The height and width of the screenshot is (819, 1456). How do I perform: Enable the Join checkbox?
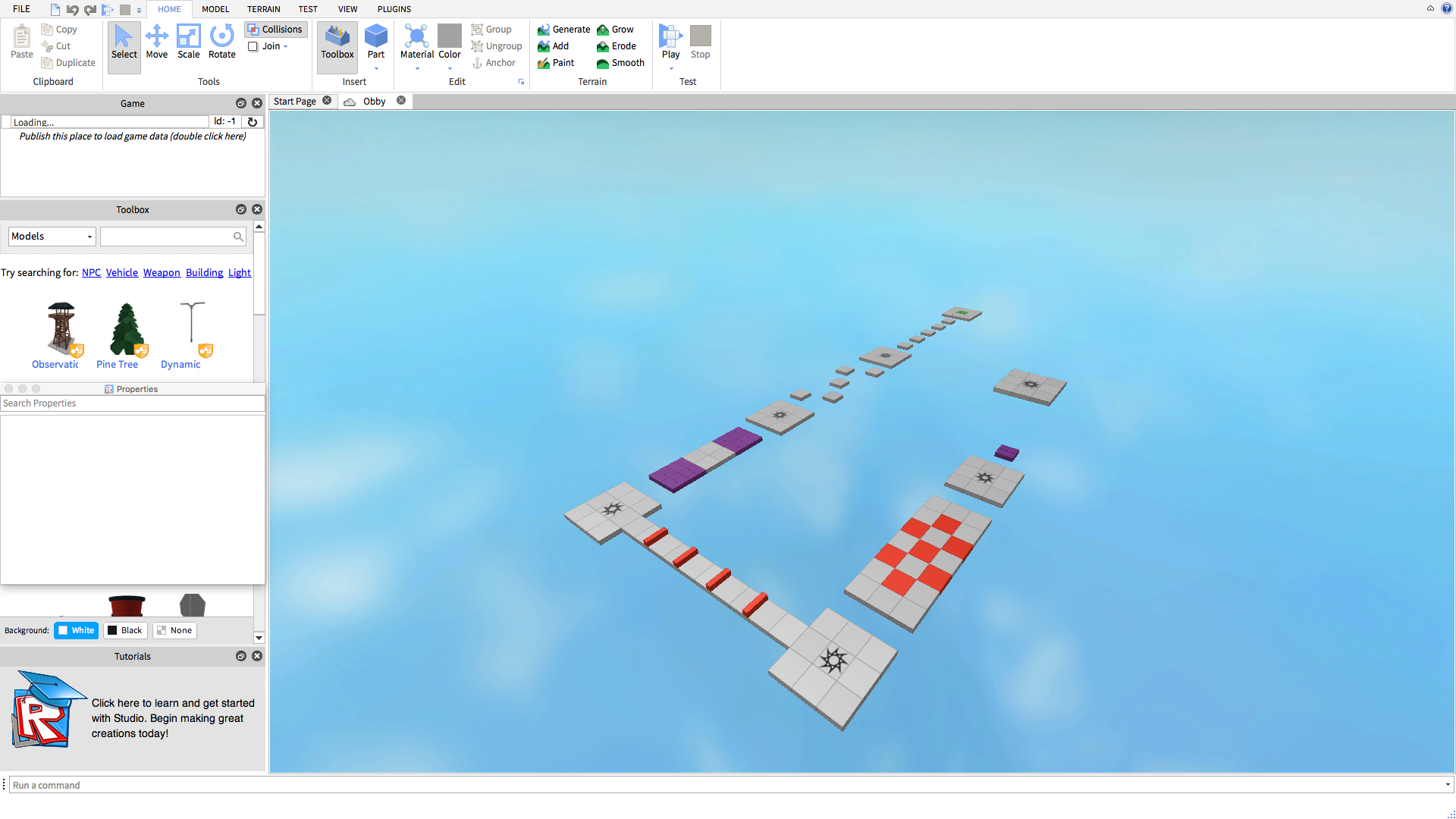tap(253, 46)
